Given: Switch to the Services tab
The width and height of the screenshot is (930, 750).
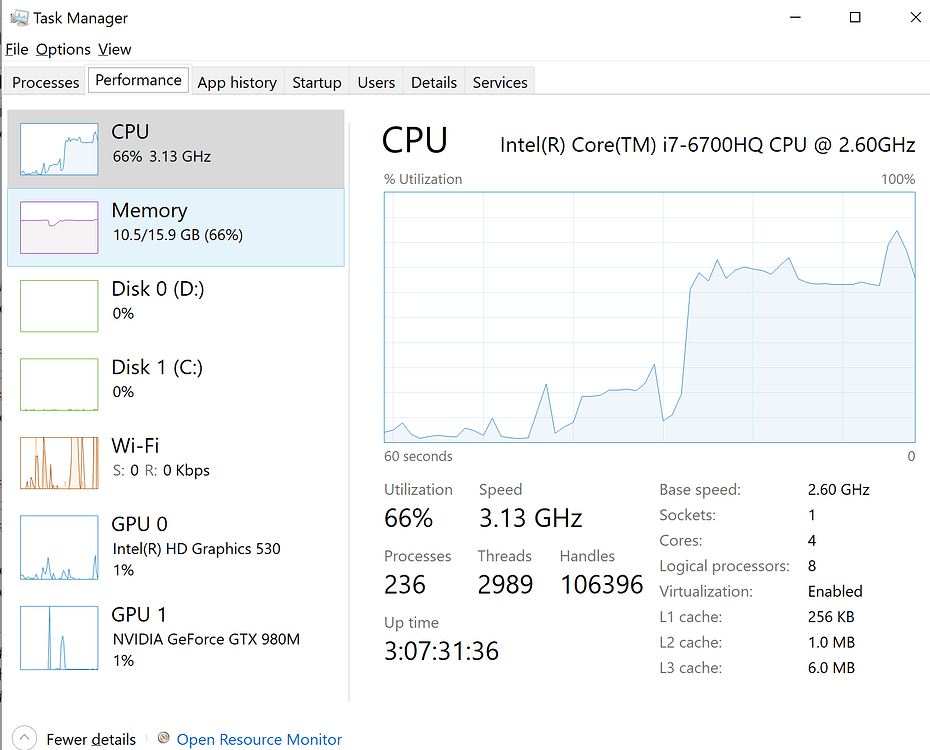Looking at the screenshot, I should 500,82.
